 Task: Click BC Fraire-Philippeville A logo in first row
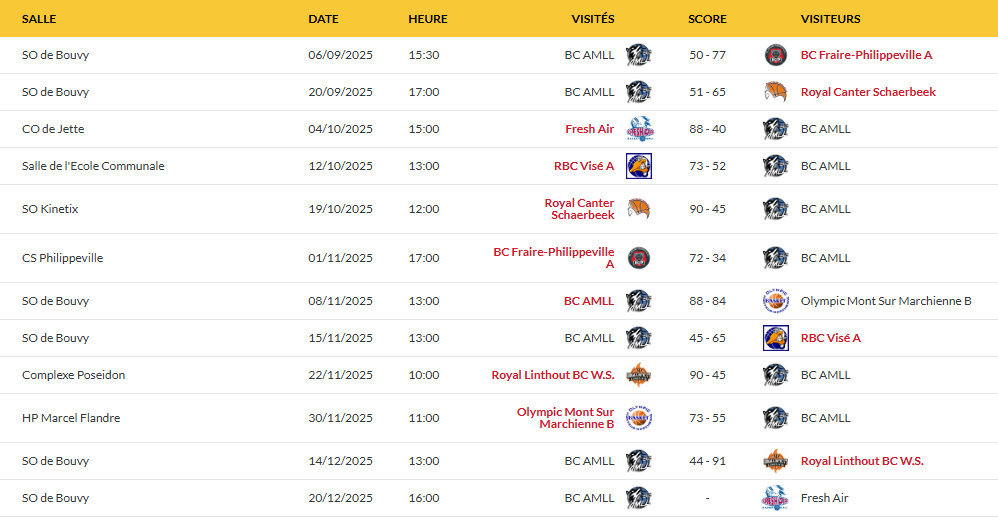775,55
